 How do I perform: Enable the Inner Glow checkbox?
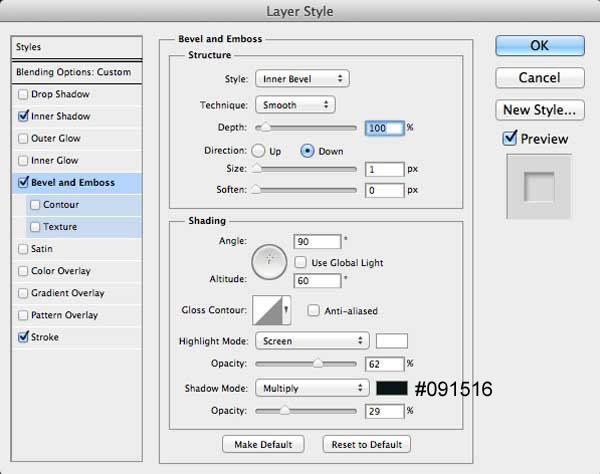pos(23,160)
